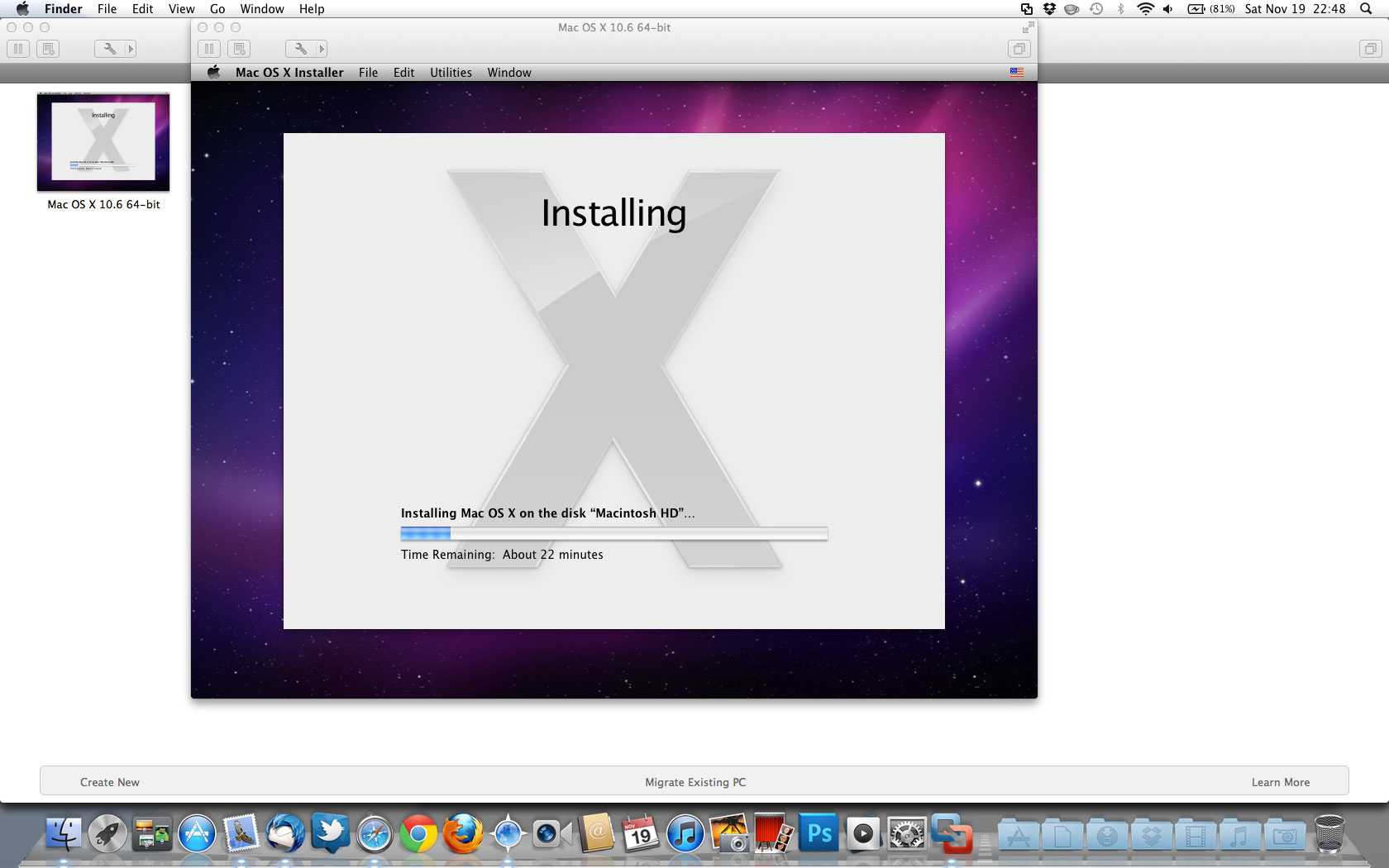The width and height of the screenshot is (1389, 868).
Task: Click the installation progress bar
Action: tap(614, 534)
